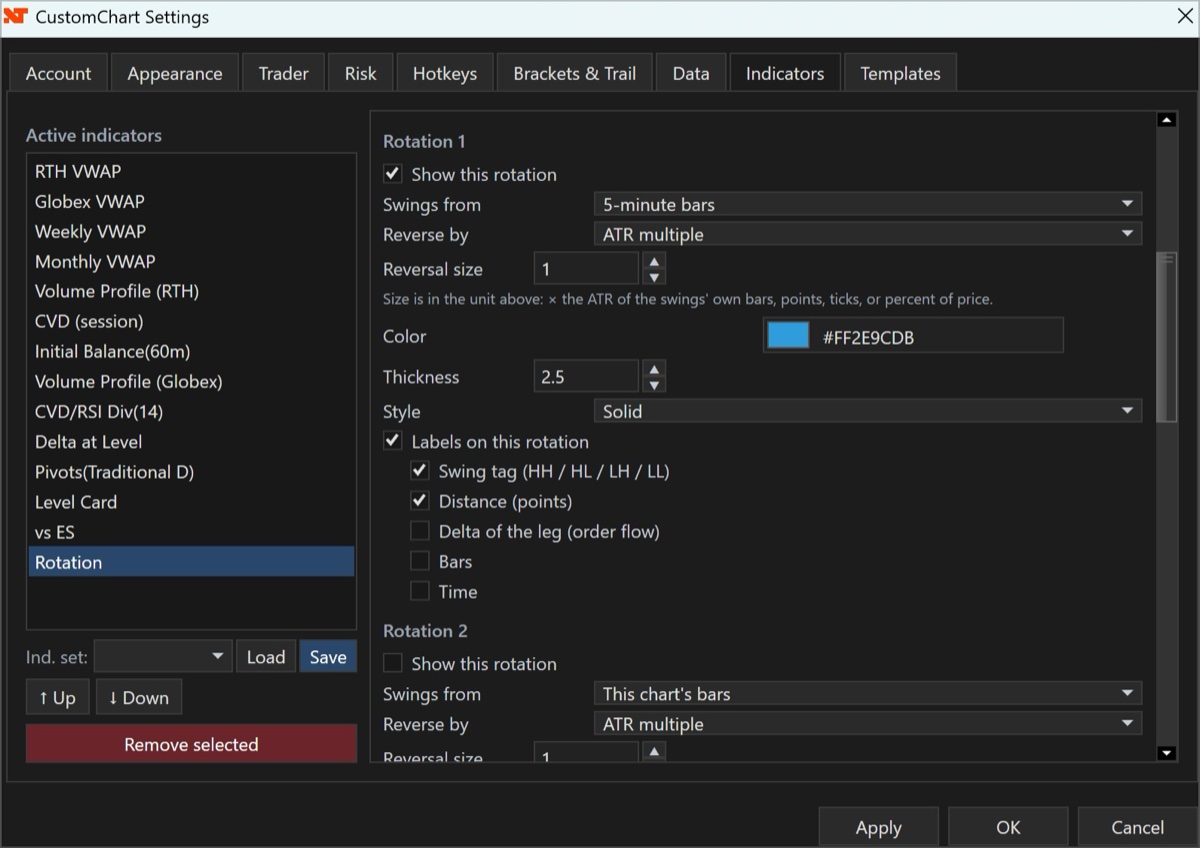Click the scroll-down arrow of settings panel

point(1165,752)
